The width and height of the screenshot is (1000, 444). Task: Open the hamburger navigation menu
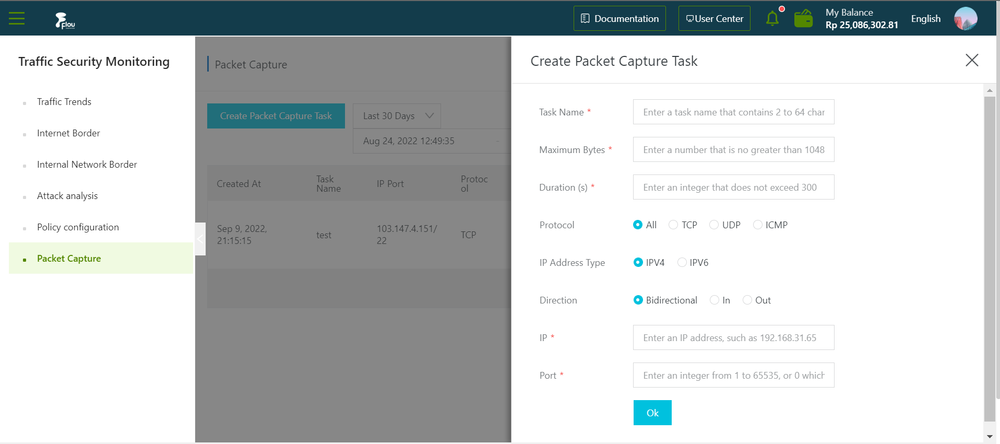[x=17, y=18]
